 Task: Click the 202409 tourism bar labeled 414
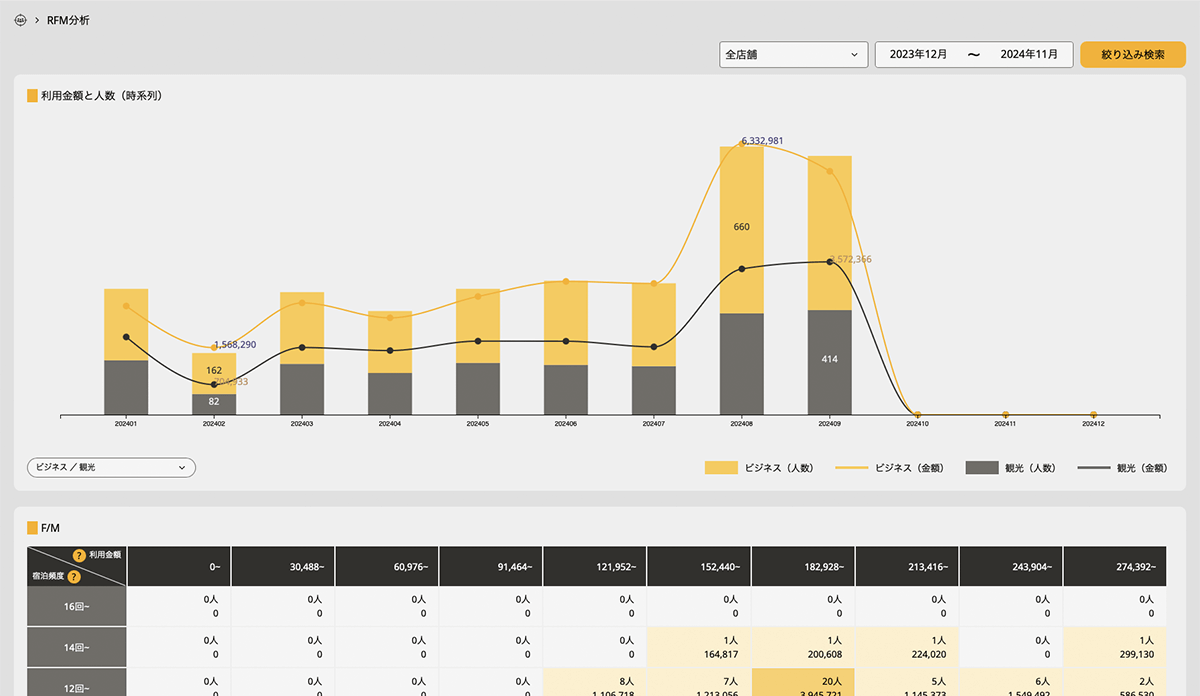click(829, 361)
